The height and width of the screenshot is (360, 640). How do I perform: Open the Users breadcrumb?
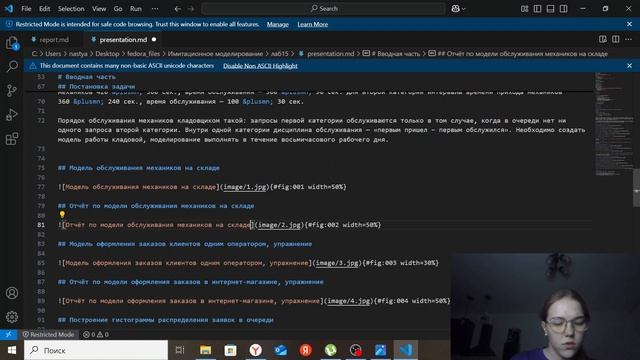click(x=53, y=54)
